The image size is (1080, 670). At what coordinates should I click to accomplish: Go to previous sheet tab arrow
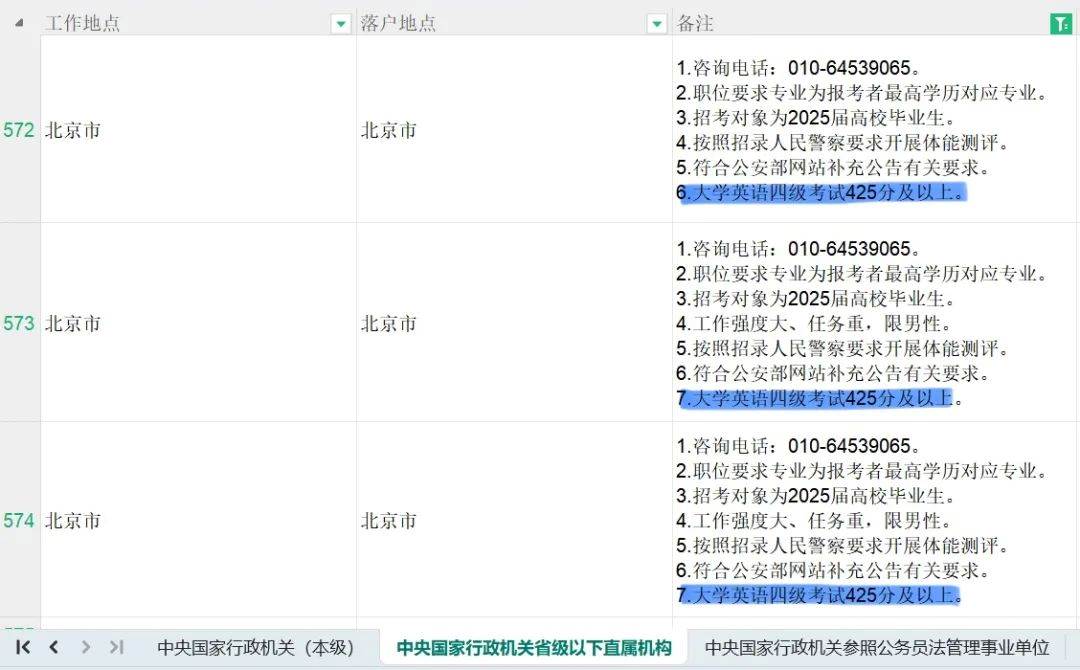pyautogui.click(x=54, y=647)
